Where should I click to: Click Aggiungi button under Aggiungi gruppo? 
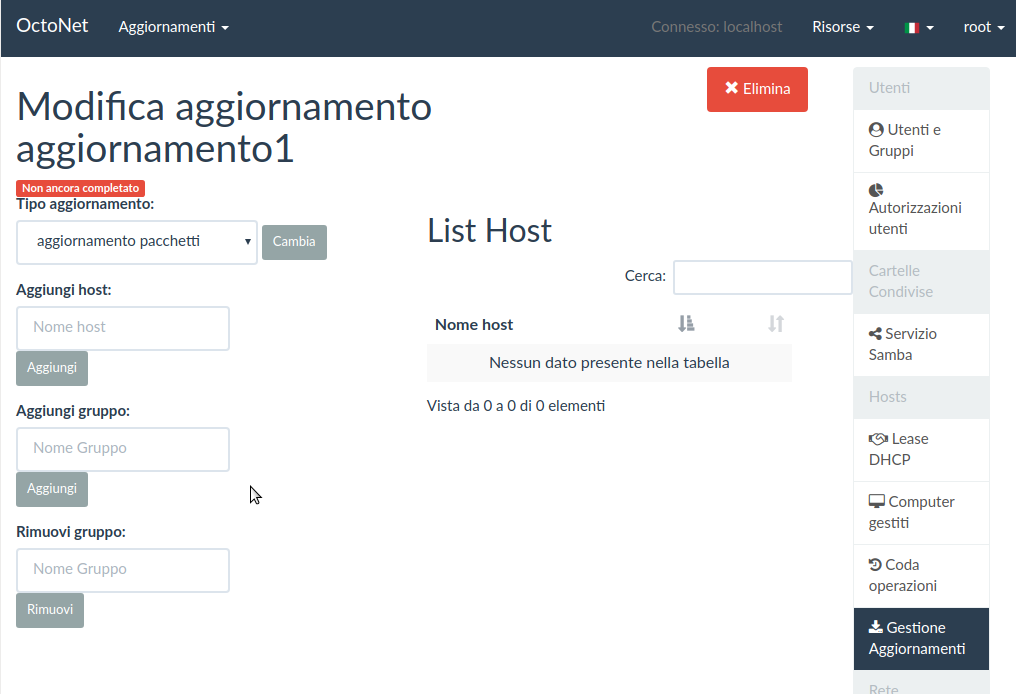(x=52, y=489)
